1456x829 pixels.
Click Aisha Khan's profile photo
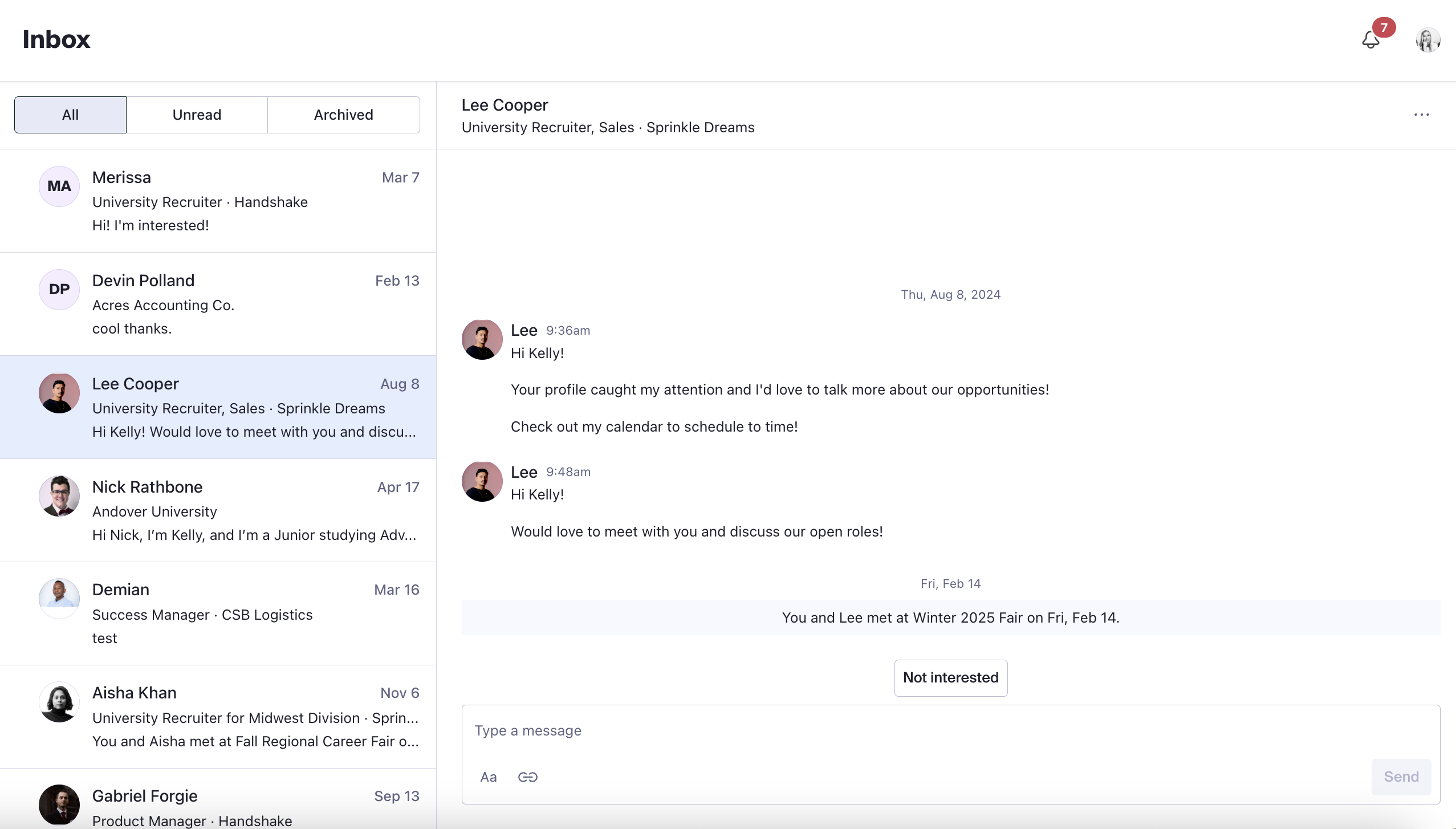(x=59, y=702)
